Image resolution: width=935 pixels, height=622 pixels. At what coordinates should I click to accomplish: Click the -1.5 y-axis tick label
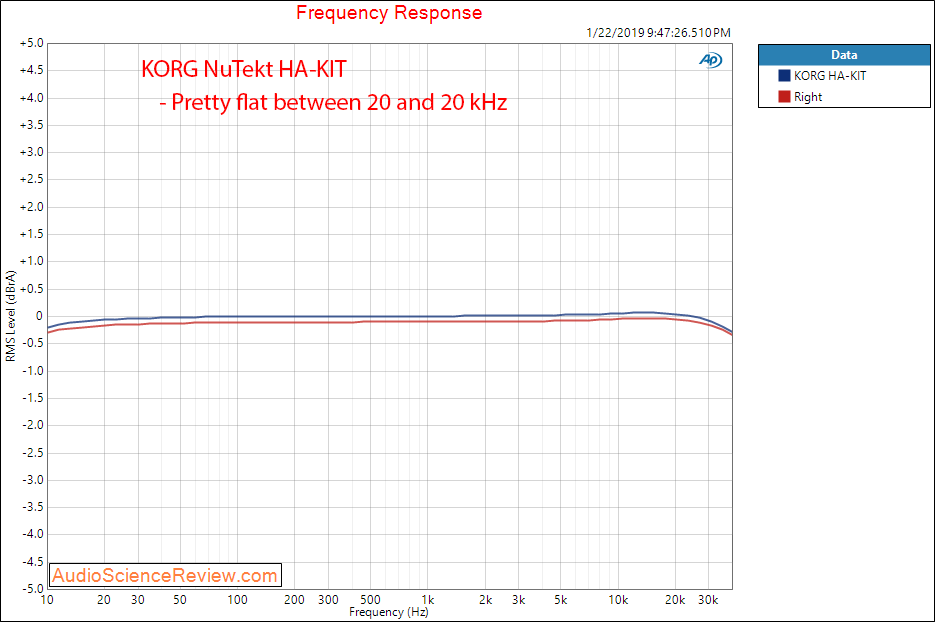(x=33, y=398)
